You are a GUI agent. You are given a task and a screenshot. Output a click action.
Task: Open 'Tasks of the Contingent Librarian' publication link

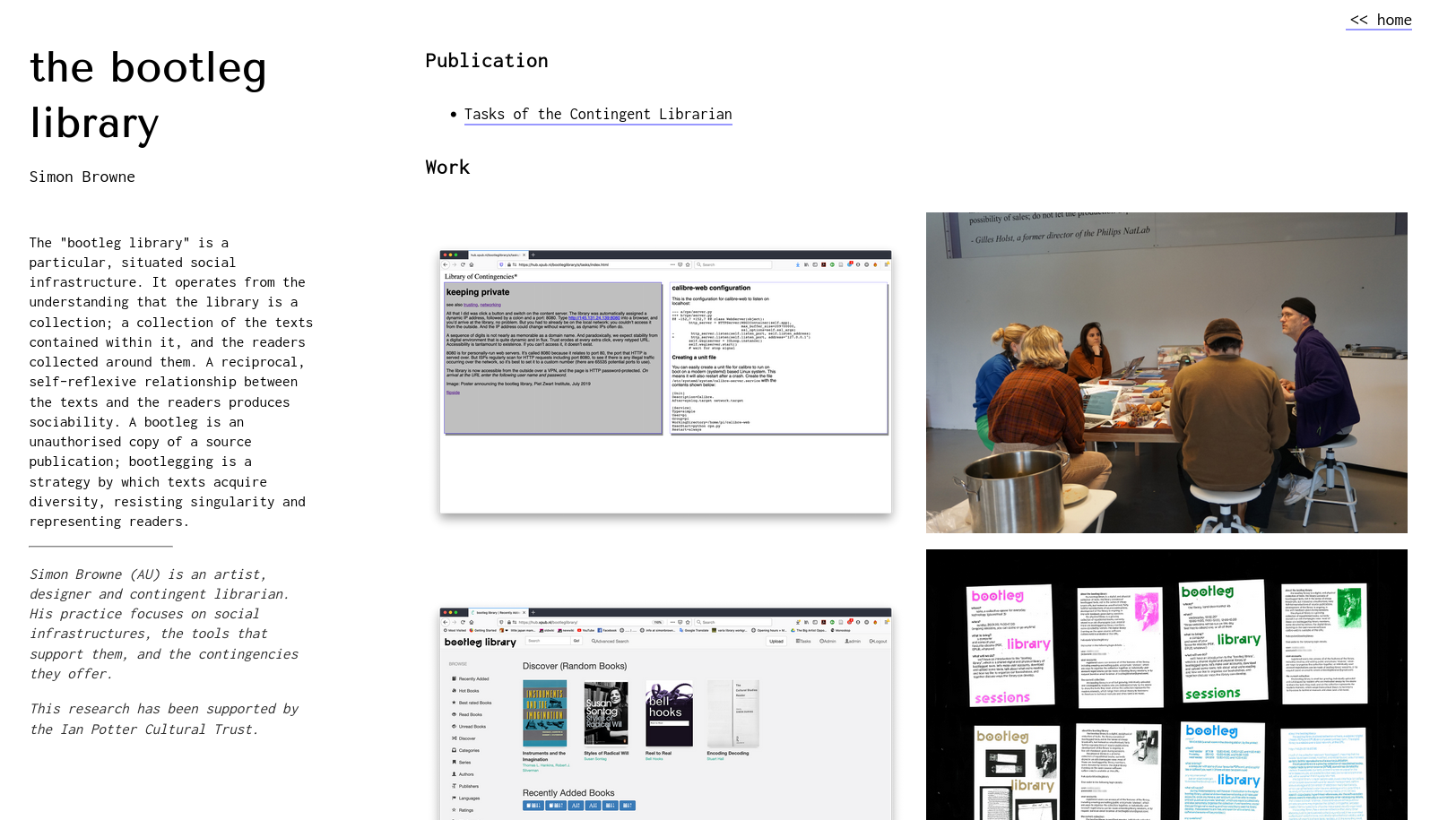point(598,114)
